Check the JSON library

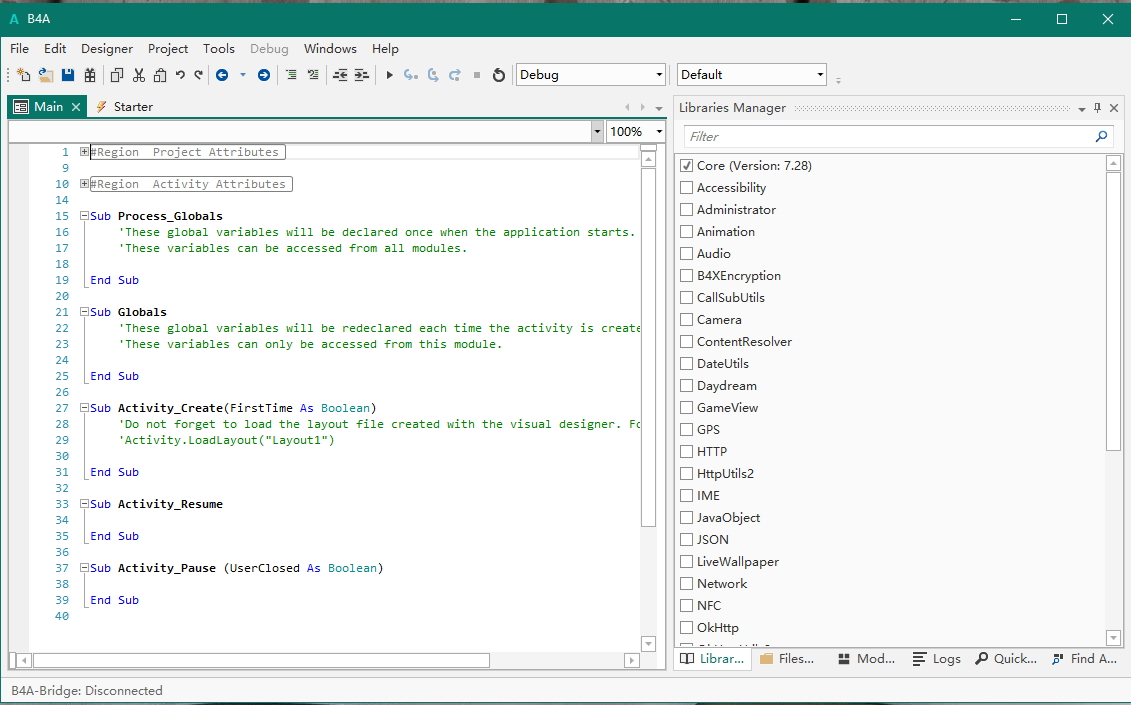point(687,540)
